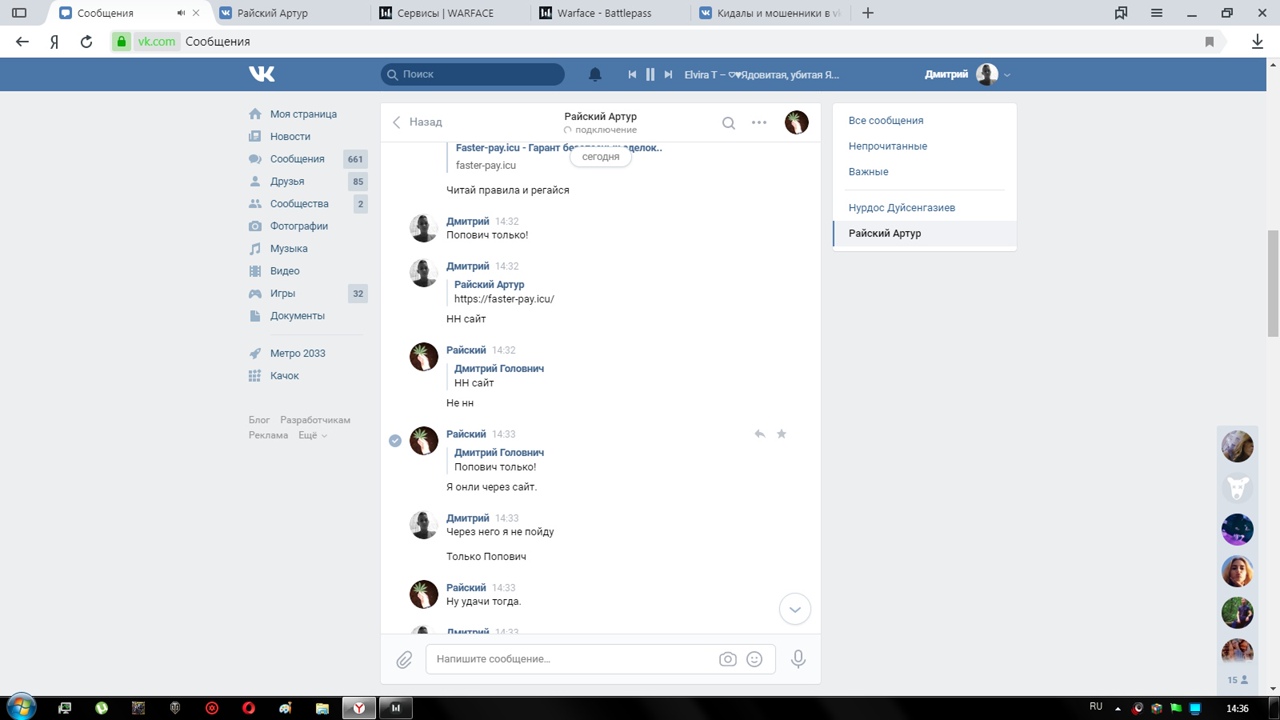The width and height of the screenshot is (1280, 720).
Task: Expand the Ещё footer menu
Action: tap(312, 435)
